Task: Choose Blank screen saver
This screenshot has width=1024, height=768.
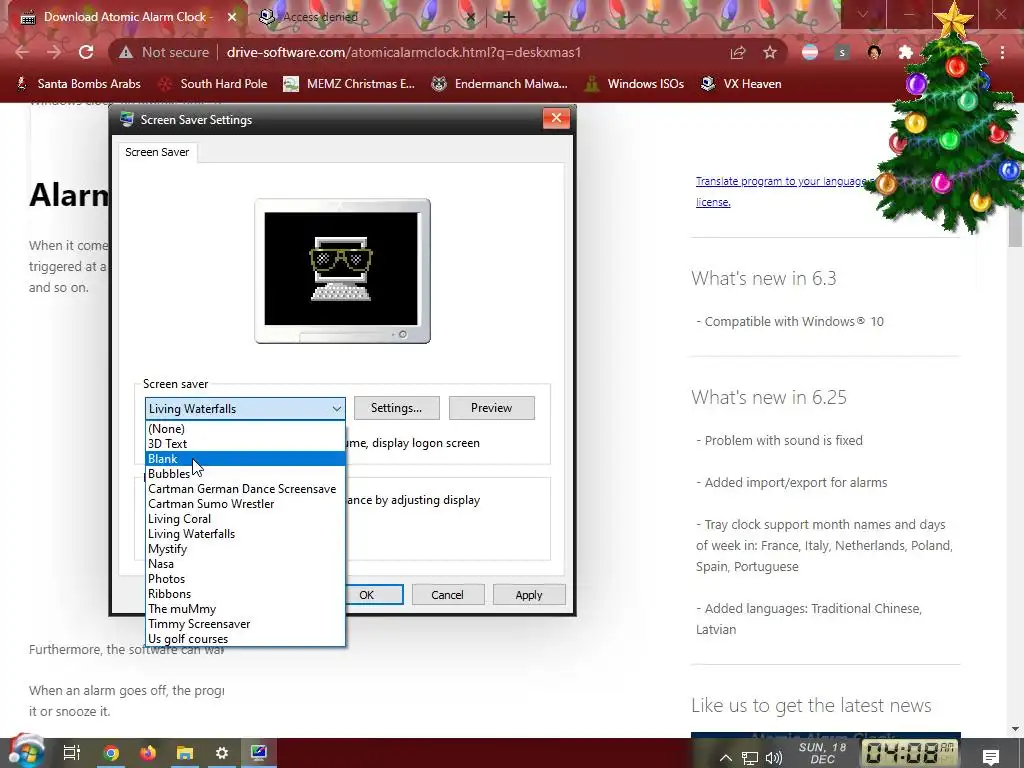Action: click(x=245, y=458)
